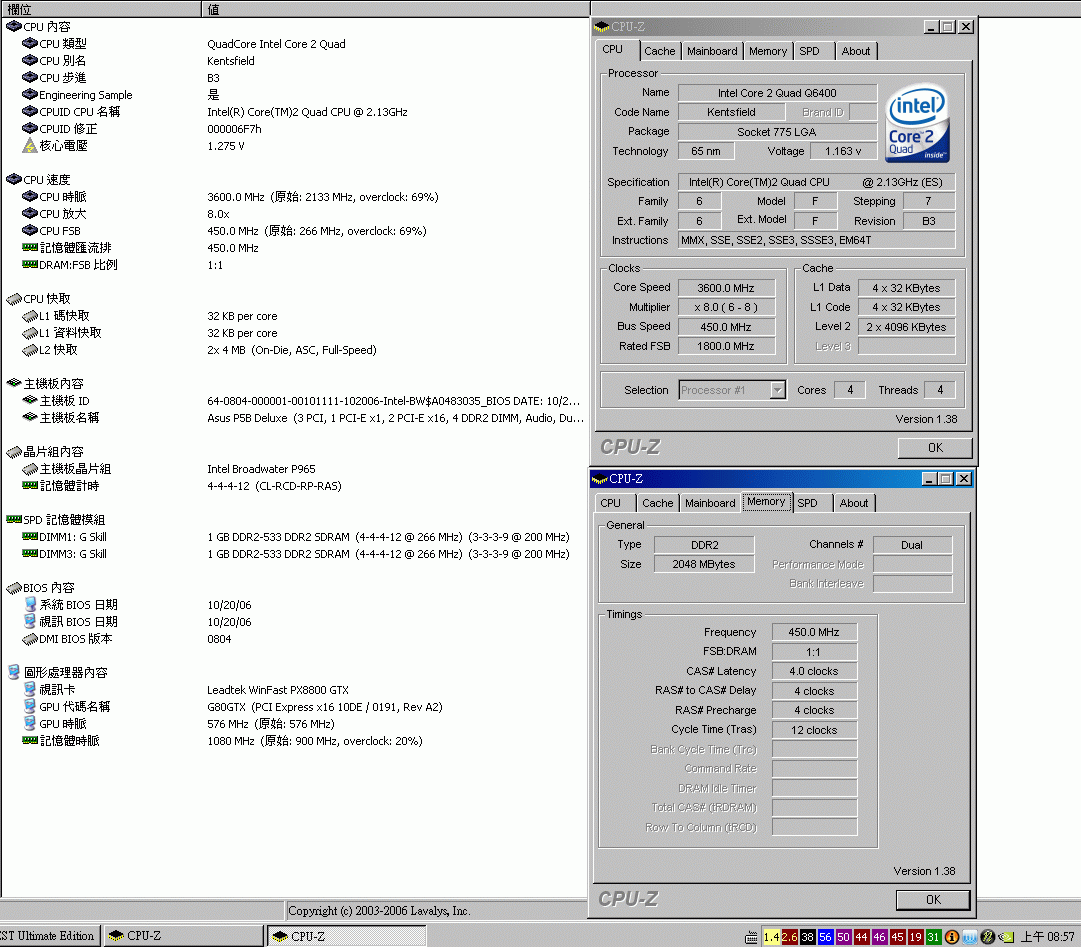
Task: Click the SPD 記憶體模組 memory icon
Action: click(14, 519)
